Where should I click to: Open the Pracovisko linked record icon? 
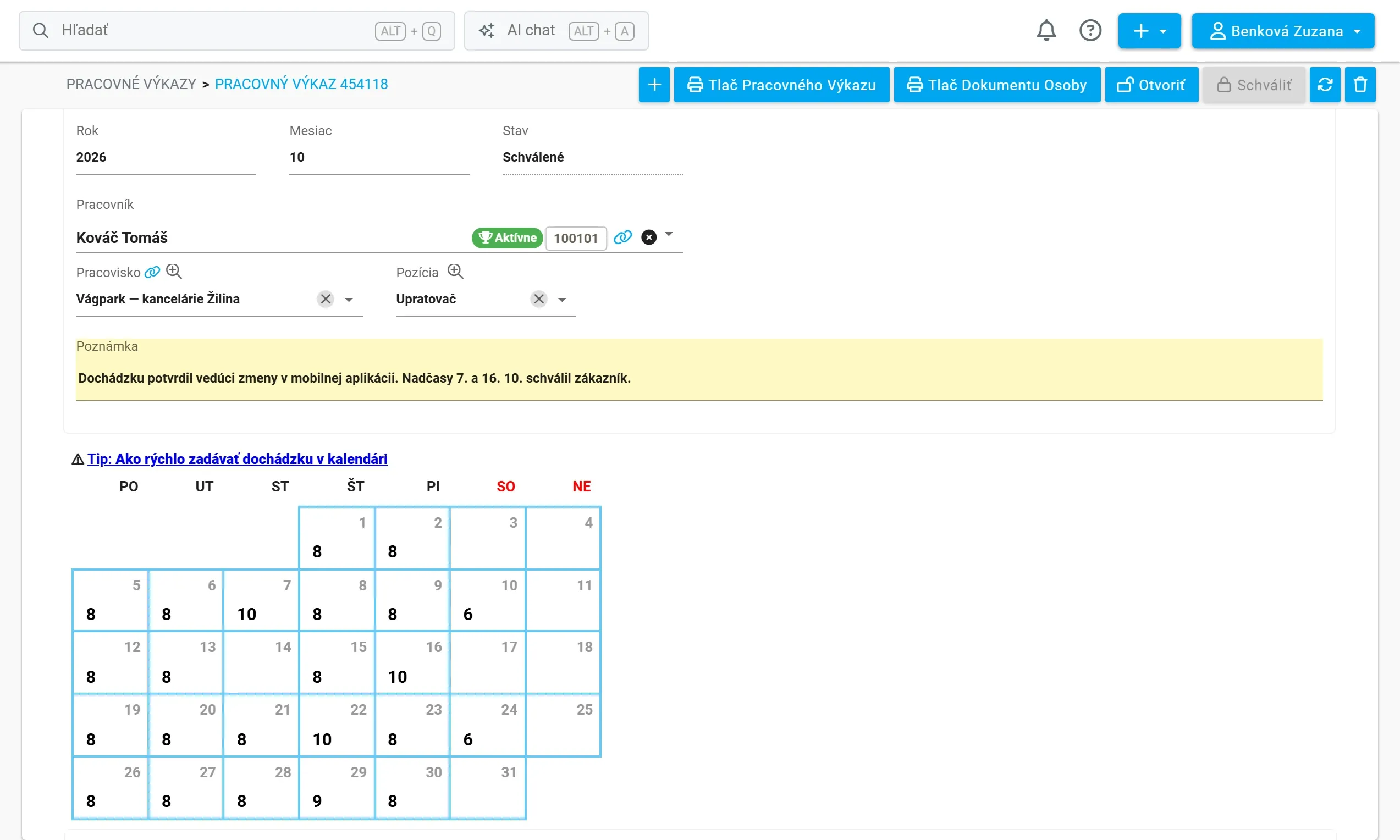152,272
